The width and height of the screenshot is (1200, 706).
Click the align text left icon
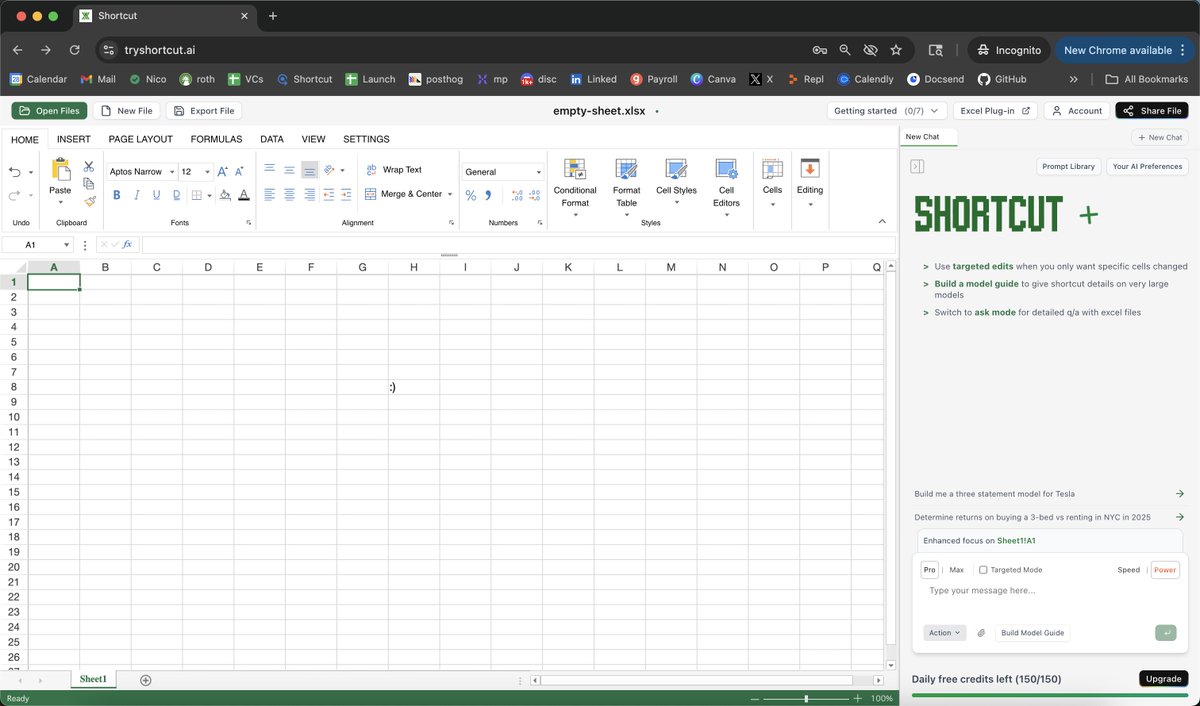click(270, 194)
